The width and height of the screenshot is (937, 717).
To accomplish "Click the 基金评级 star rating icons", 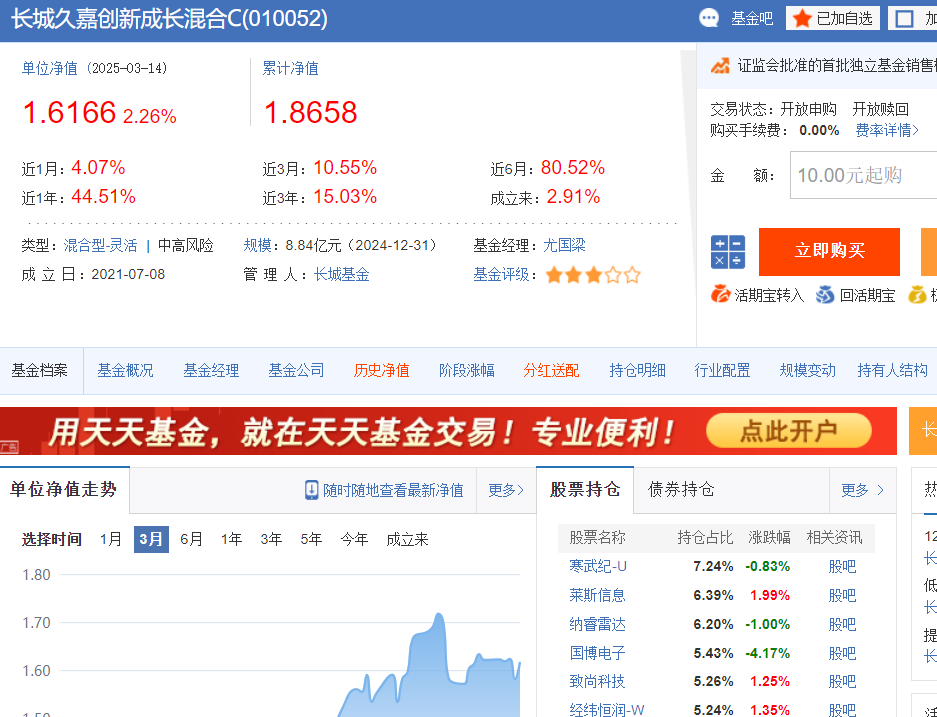I will coord(593,275).
